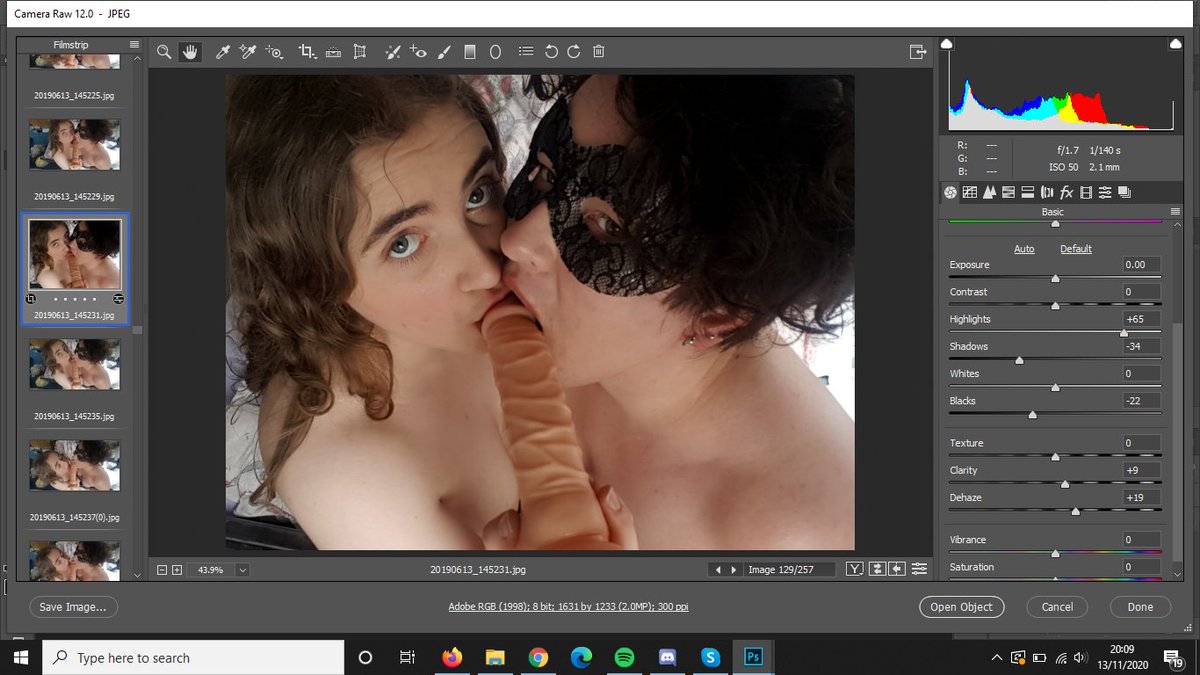Click the Save Image button
1200x675 pixels.
point(73,607)
